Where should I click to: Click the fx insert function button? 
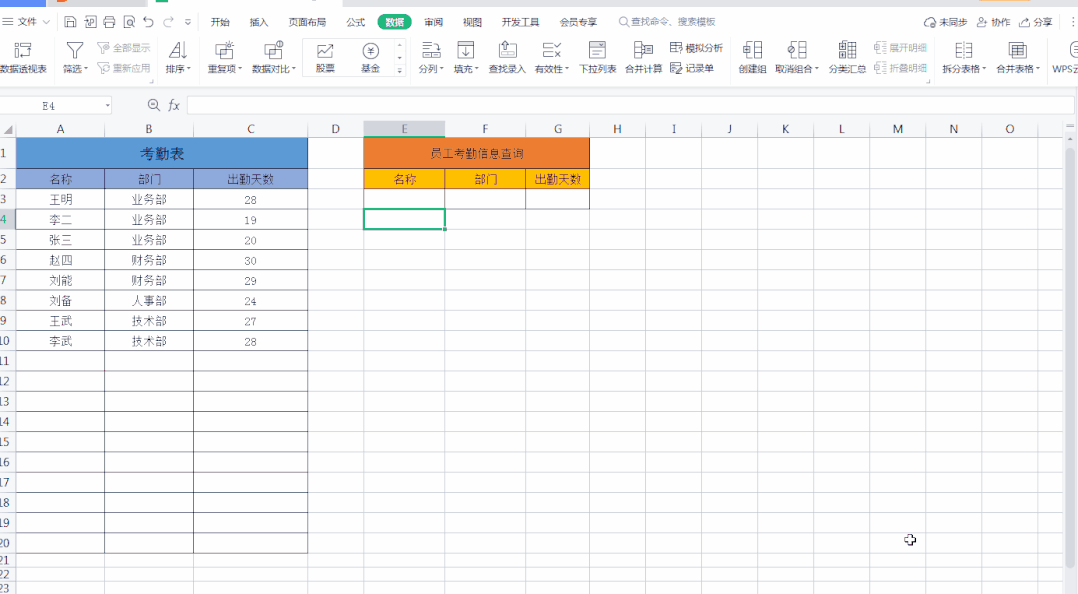(174, 105)
